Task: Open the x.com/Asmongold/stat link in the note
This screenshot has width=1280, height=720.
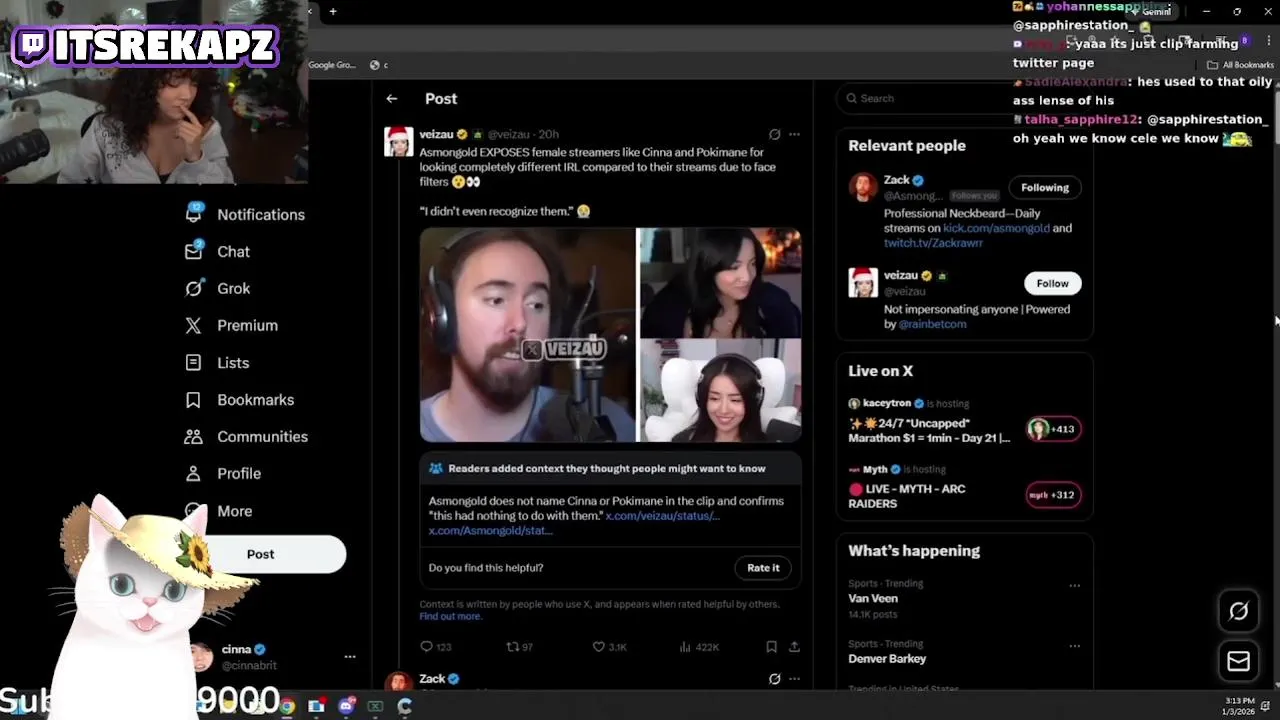Action: (x=490, y=531)
